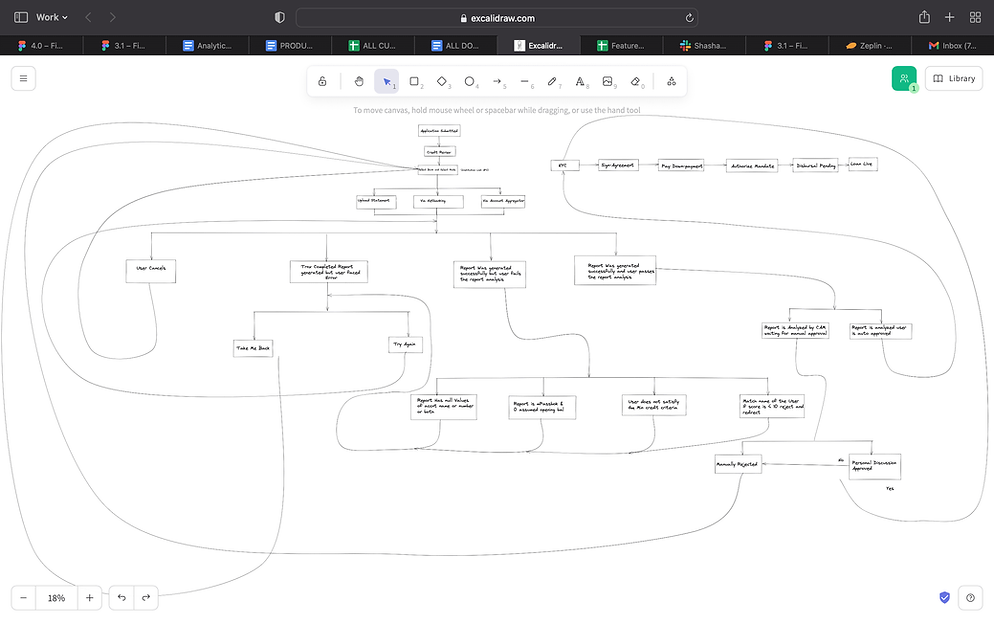Open the Library panel
Screen dimensions: 994x621
click(x=953, y=79)
